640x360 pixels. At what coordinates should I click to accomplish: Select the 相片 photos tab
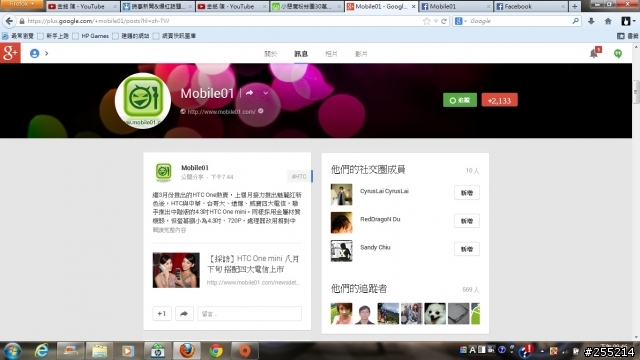pos(331,54)
